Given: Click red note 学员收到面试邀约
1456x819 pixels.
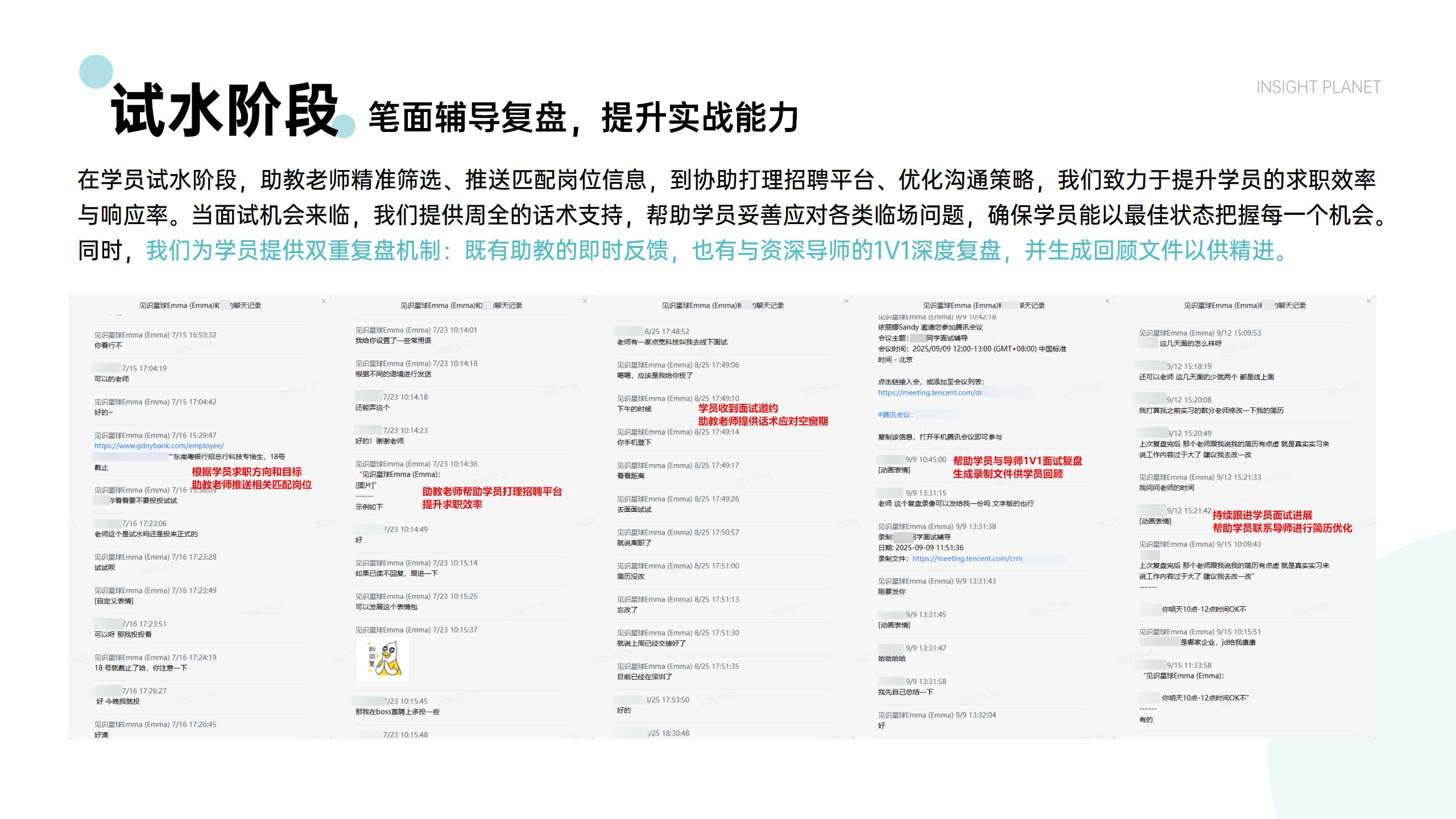Looking at the screenshot, I should [x=738, y=408].
